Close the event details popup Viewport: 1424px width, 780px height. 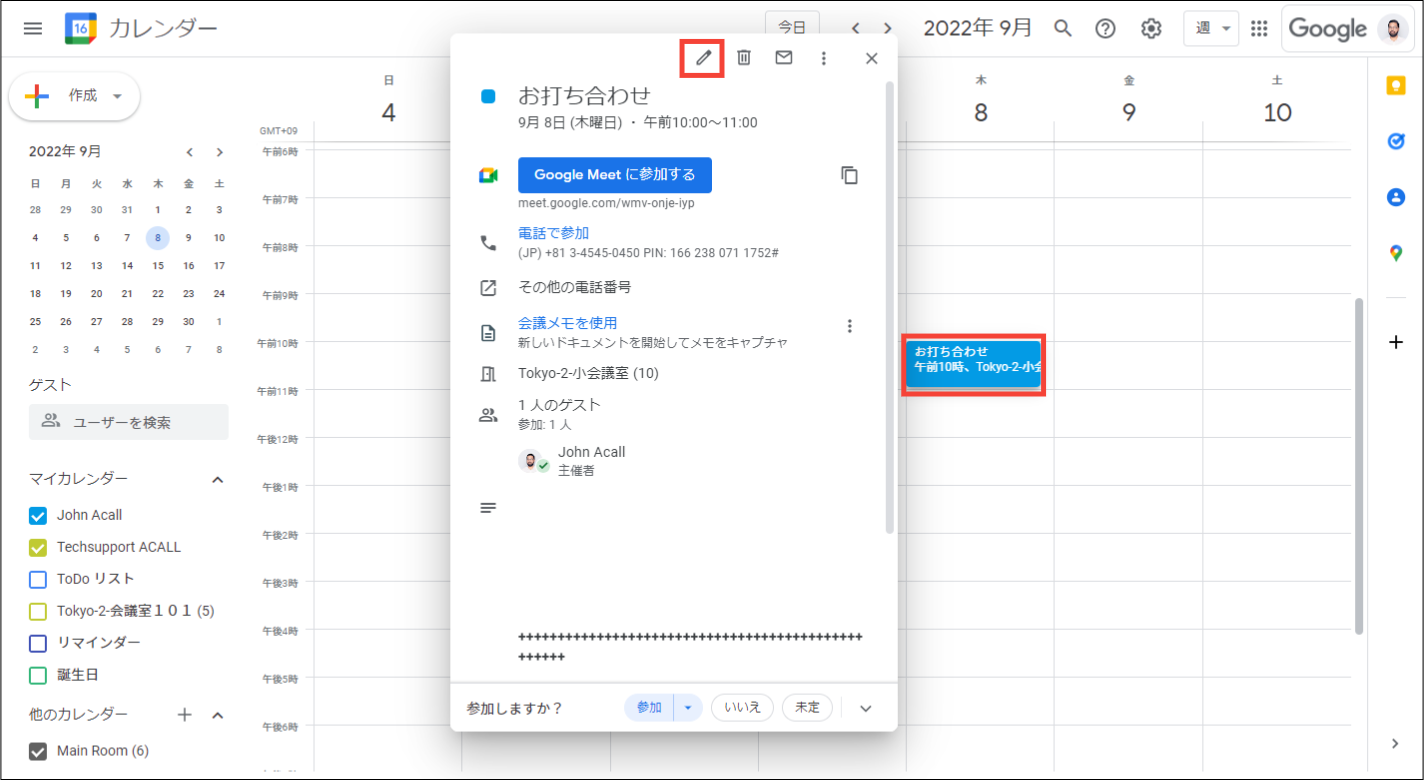click(871, 58)
